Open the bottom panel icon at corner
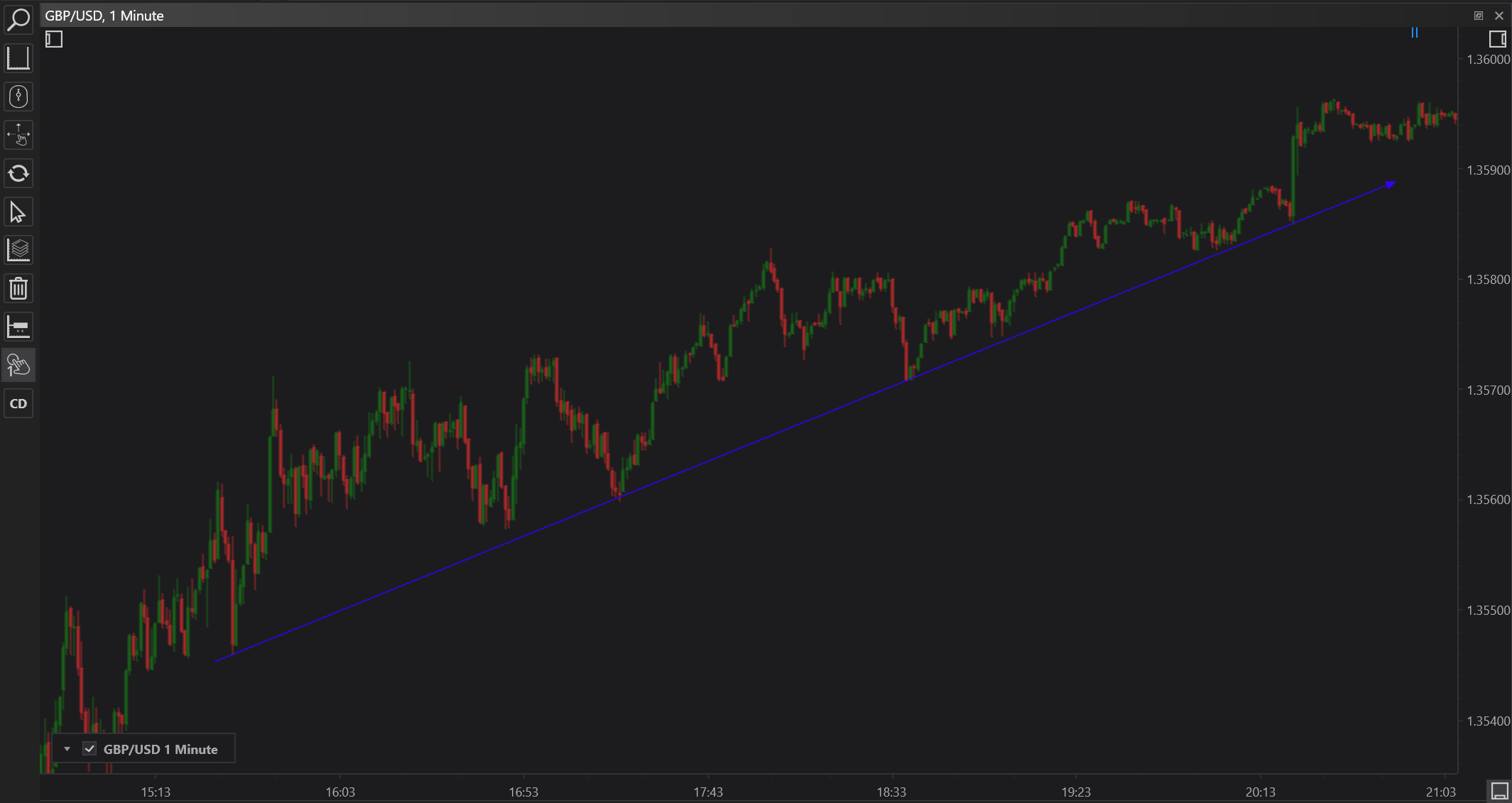The width and height of the screenshot is (1512, 803). pos(1499,790)
